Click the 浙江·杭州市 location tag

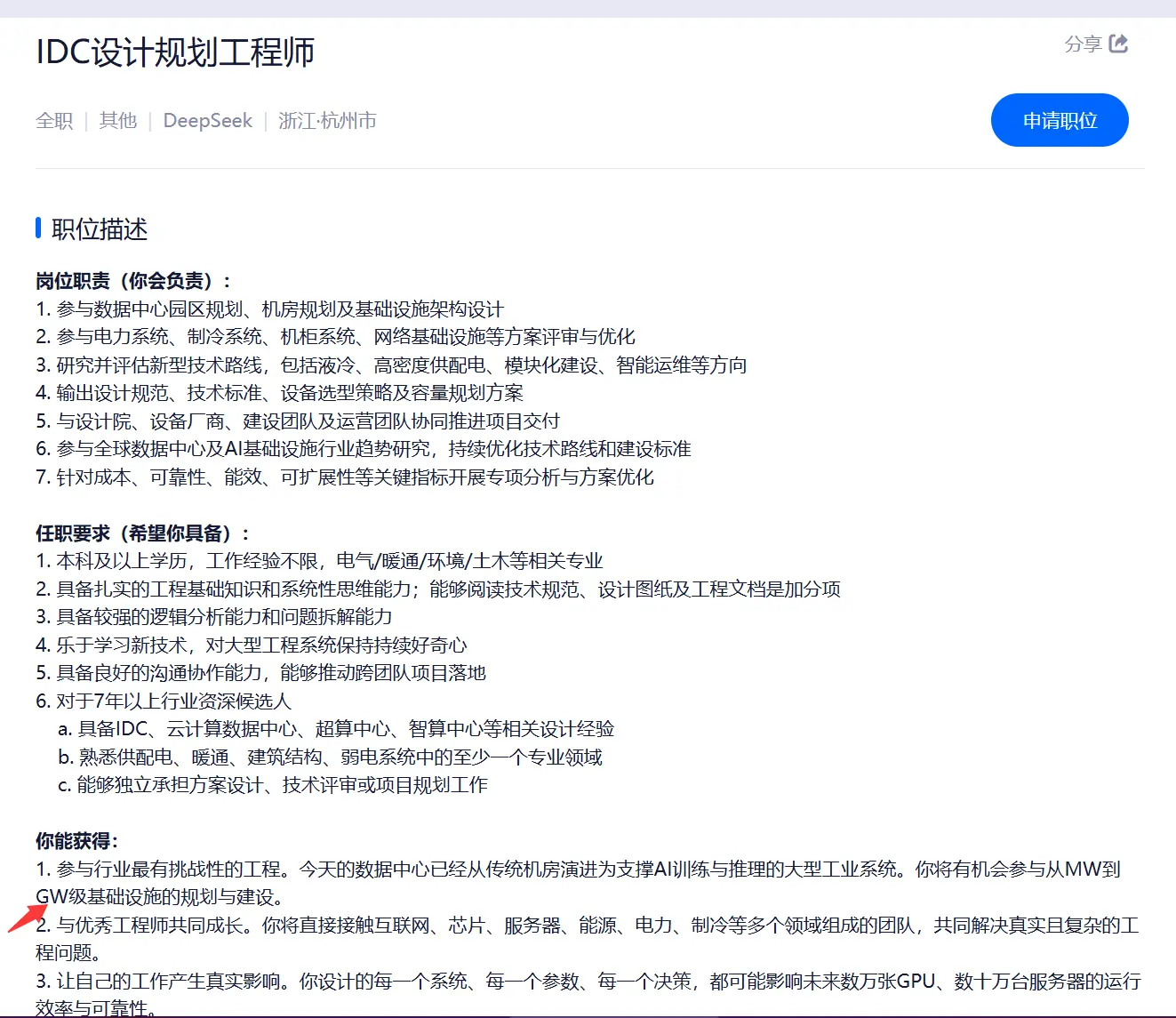click(327, 120)
